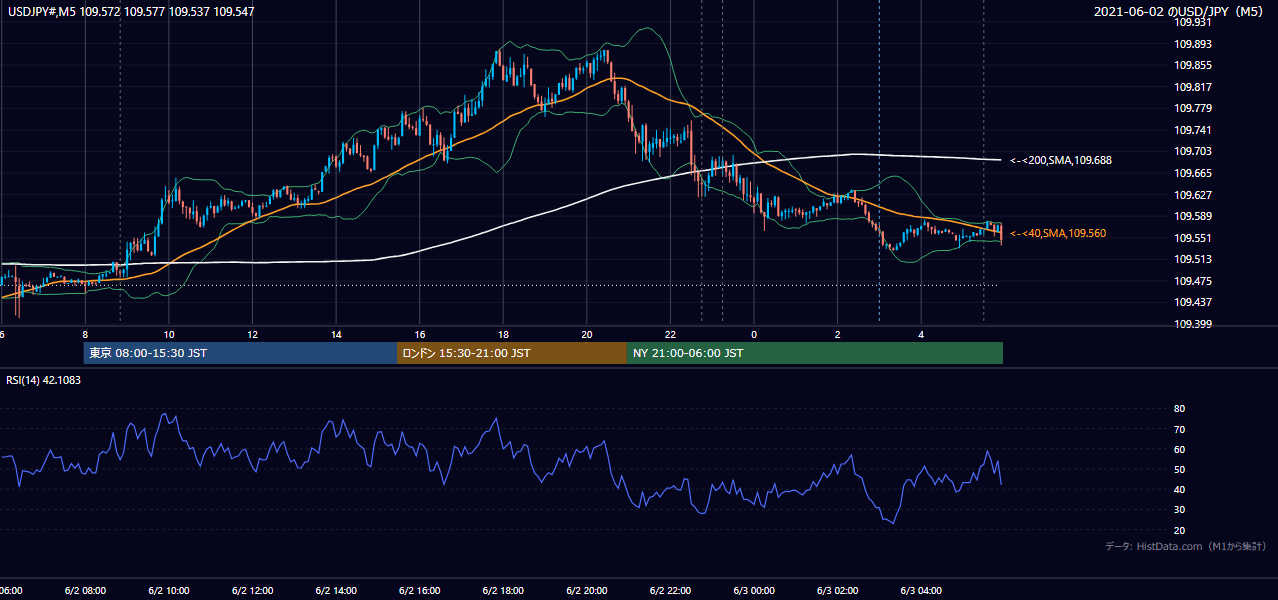Image resolution: width=1278 pixels, height=600 pixels.
Task: Click the 6/2 20:00 date label
Action: (x=588, y=590)
